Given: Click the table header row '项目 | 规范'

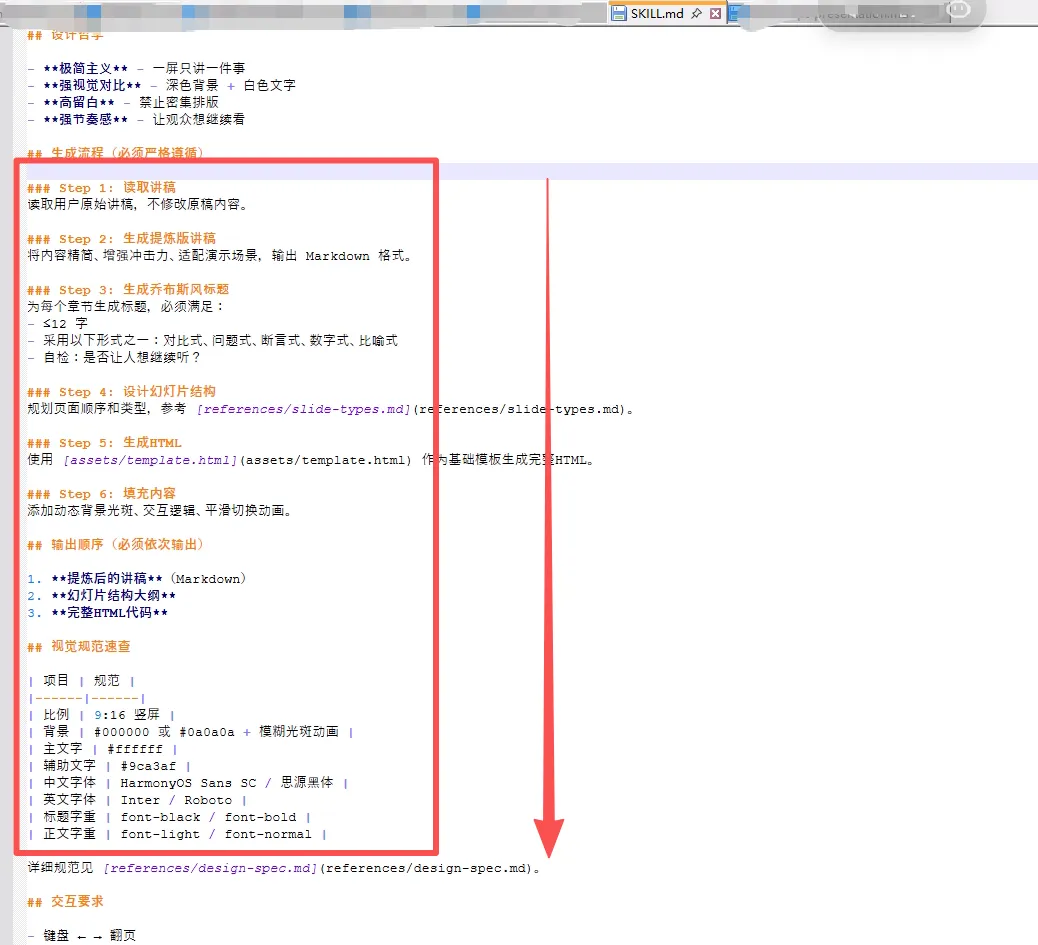Looking at the screenshot, I should [81, 680].
